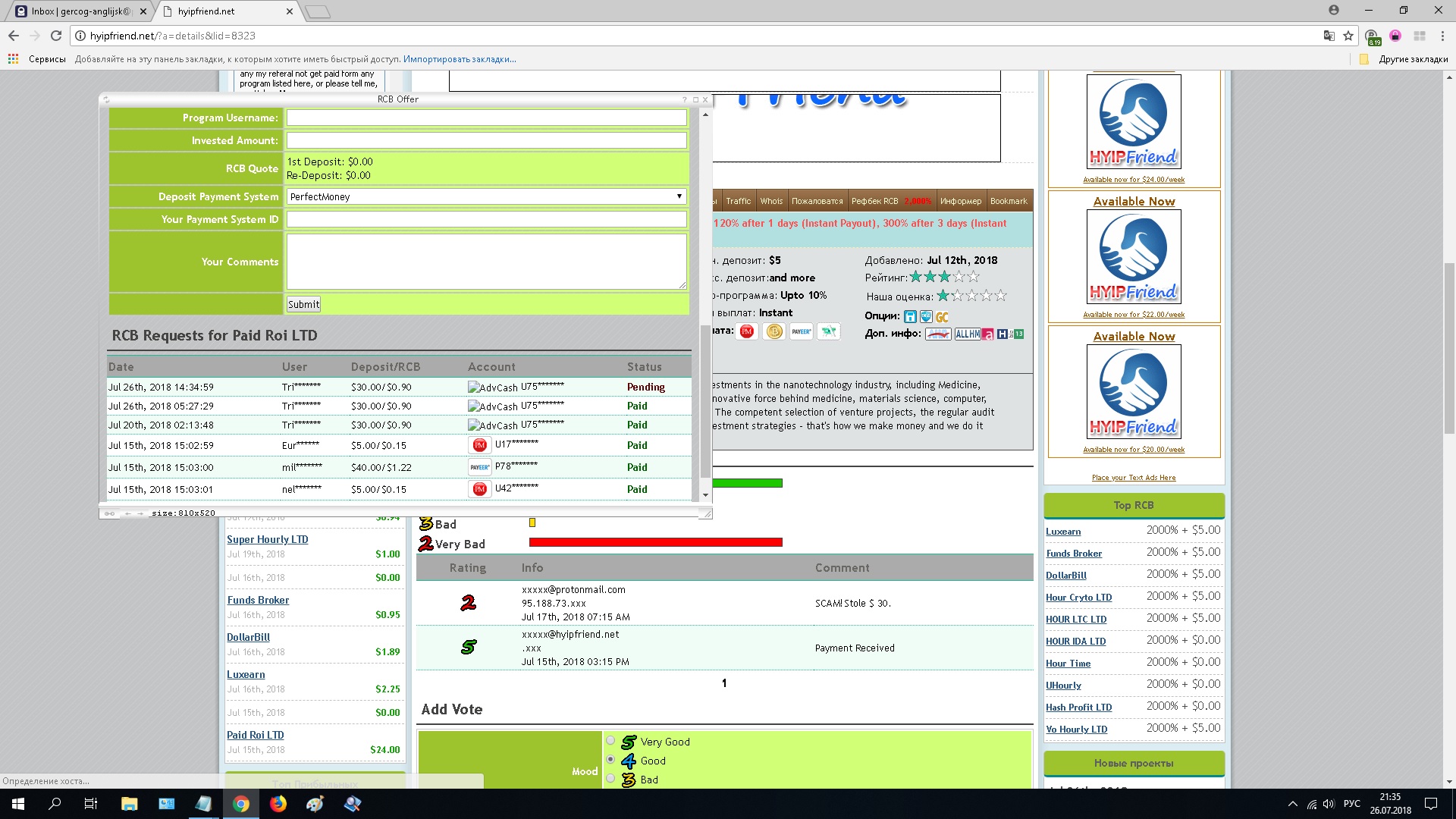Reload the page in the browser

[x=56, y=36]
